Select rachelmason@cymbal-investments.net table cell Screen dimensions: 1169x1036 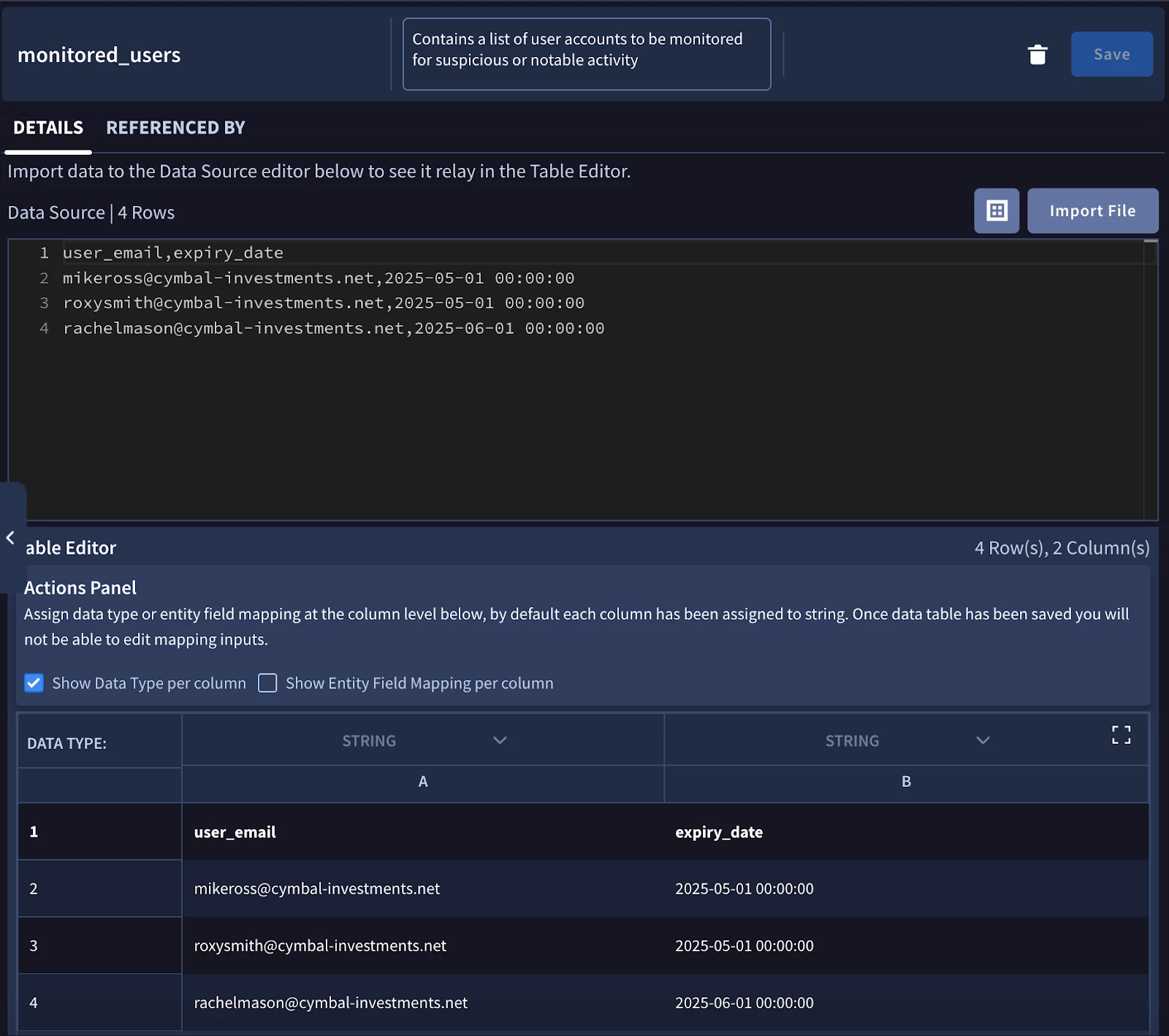click(423, 1003)
